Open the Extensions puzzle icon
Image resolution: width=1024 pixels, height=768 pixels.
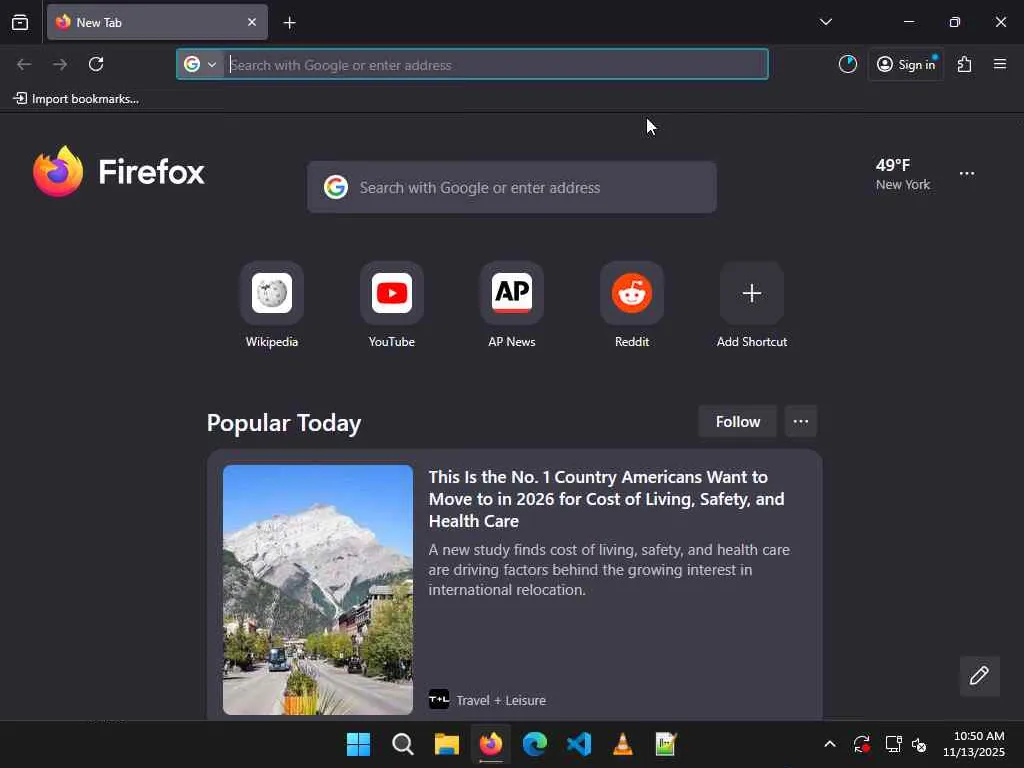(965, 64)
